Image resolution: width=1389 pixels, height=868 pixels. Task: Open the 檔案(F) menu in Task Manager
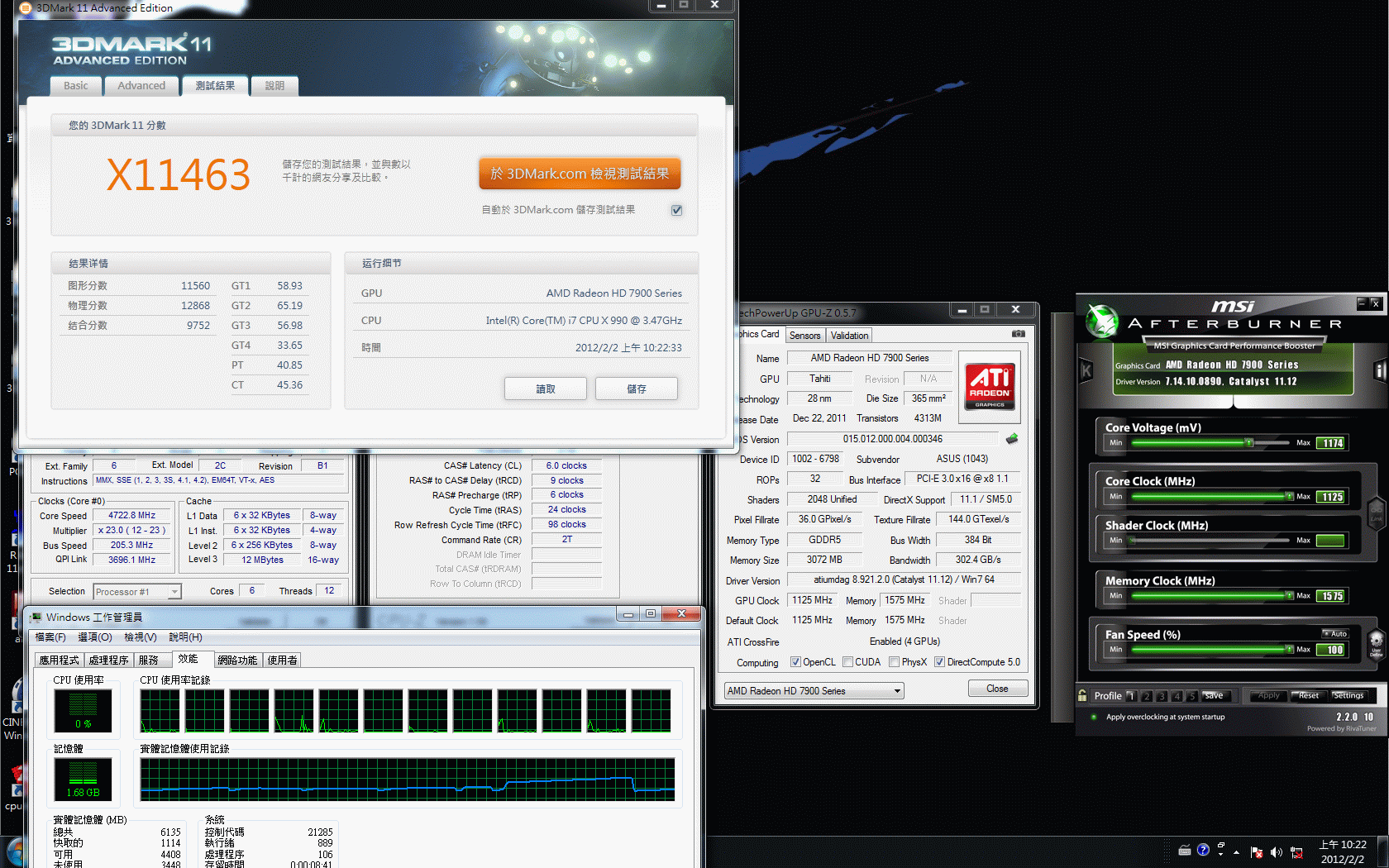(50, 637)
